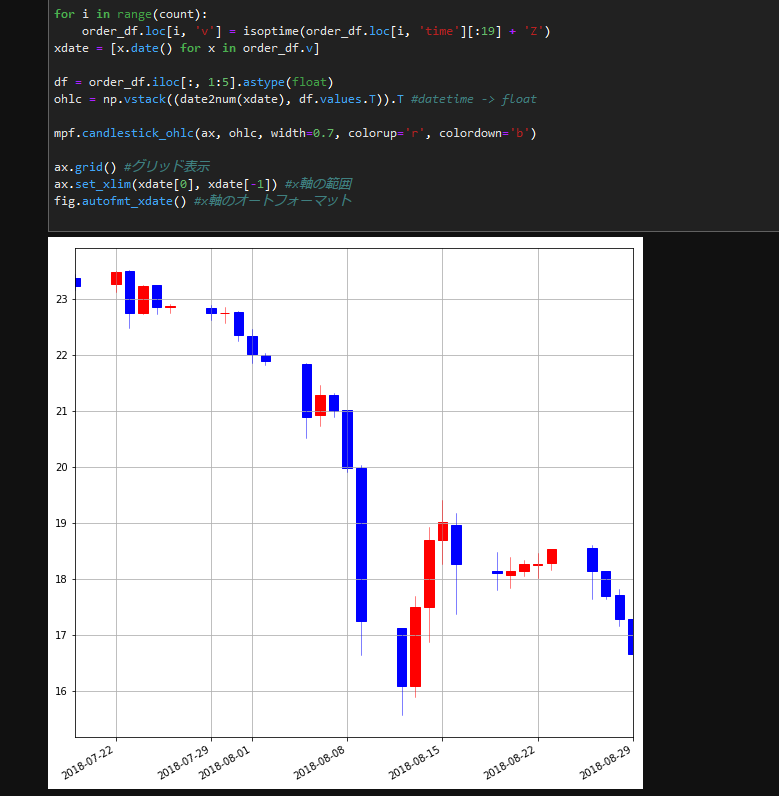
Task: Click the mpf.candlestick_ohlc code line
Action: (x=295, y=133)
